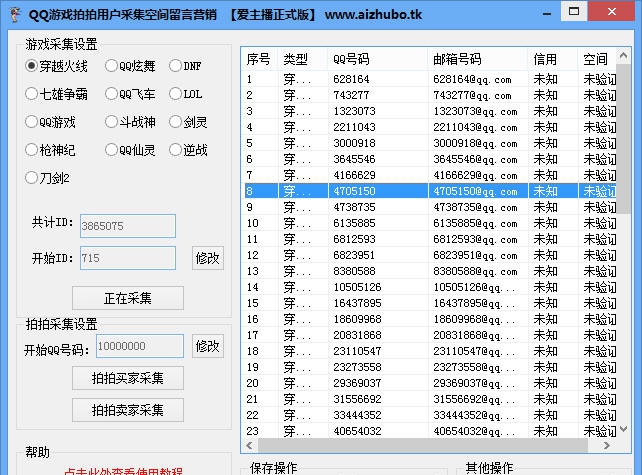Viewport: 642px width, 475px height.
Task: Select row with QQ number 16437895
Action: tap(429, 303)
